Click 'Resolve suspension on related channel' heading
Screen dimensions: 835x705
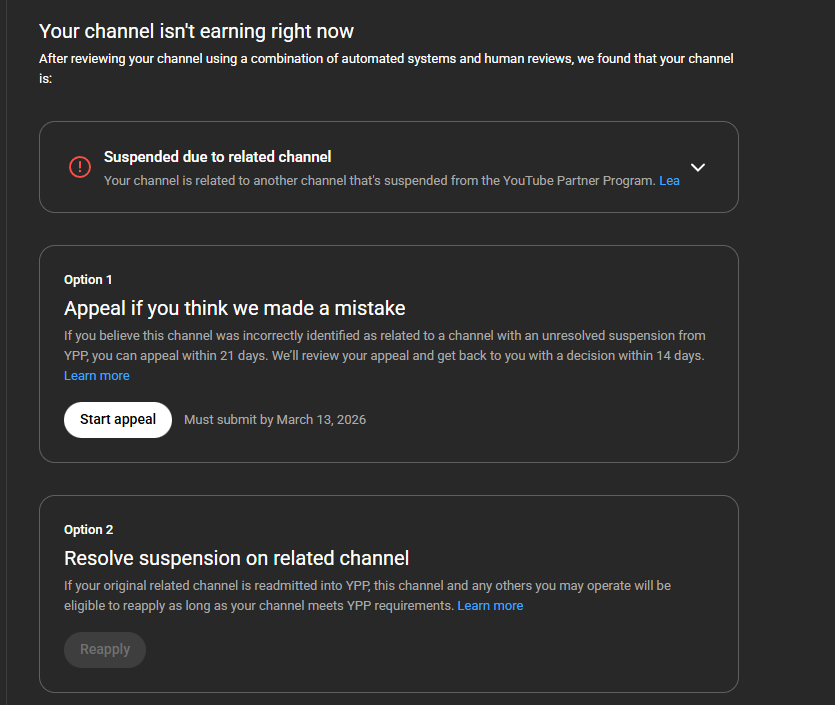point(236,559)
